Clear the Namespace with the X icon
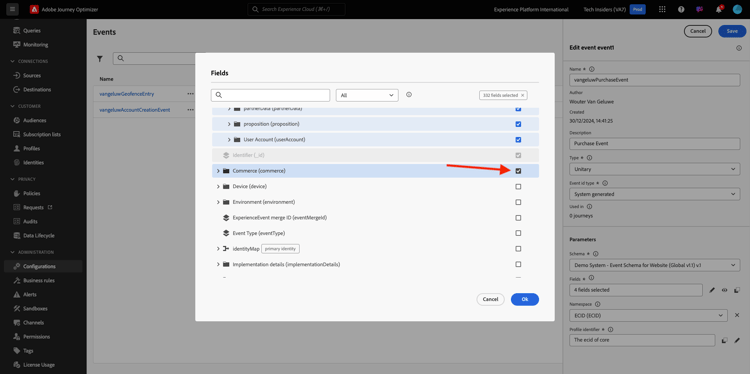Viewport: 750px width, 374px height. (x=737, y=315)
